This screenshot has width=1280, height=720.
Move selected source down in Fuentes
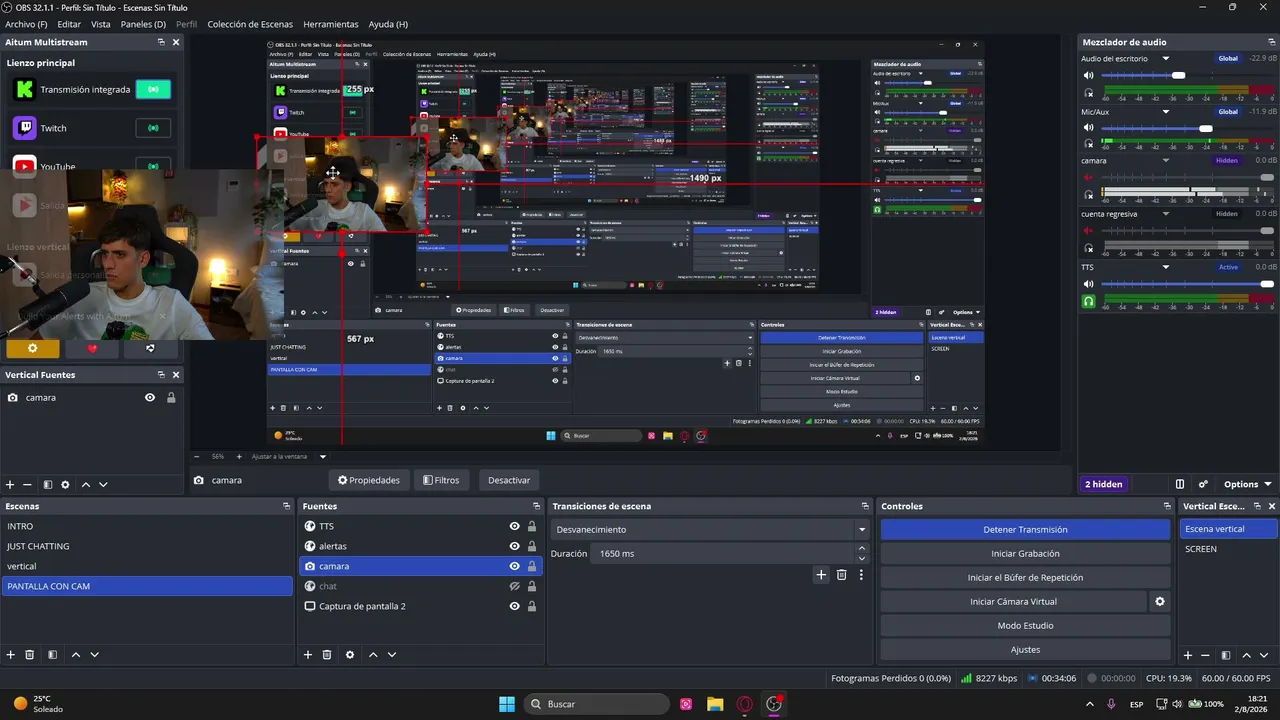[x=392, y=655]
